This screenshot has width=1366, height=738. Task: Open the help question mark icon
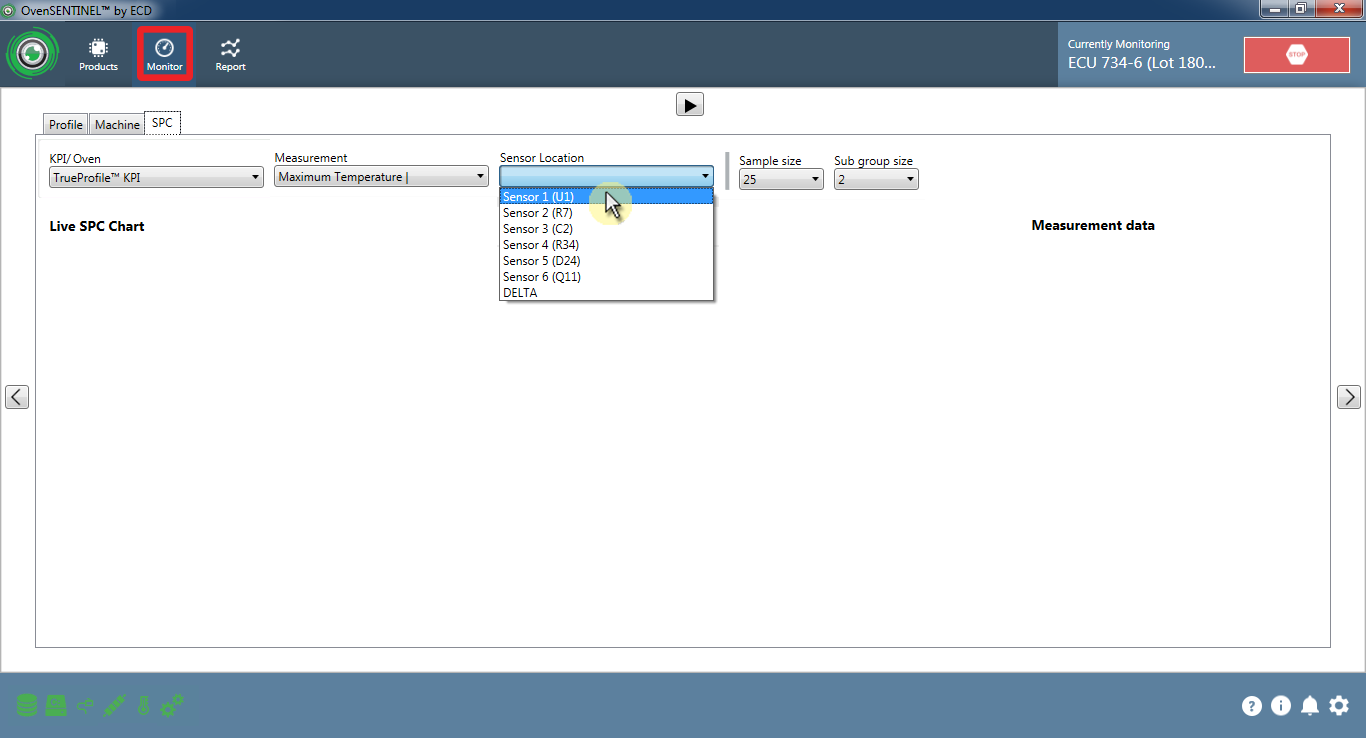click(x=1252, y=706)
